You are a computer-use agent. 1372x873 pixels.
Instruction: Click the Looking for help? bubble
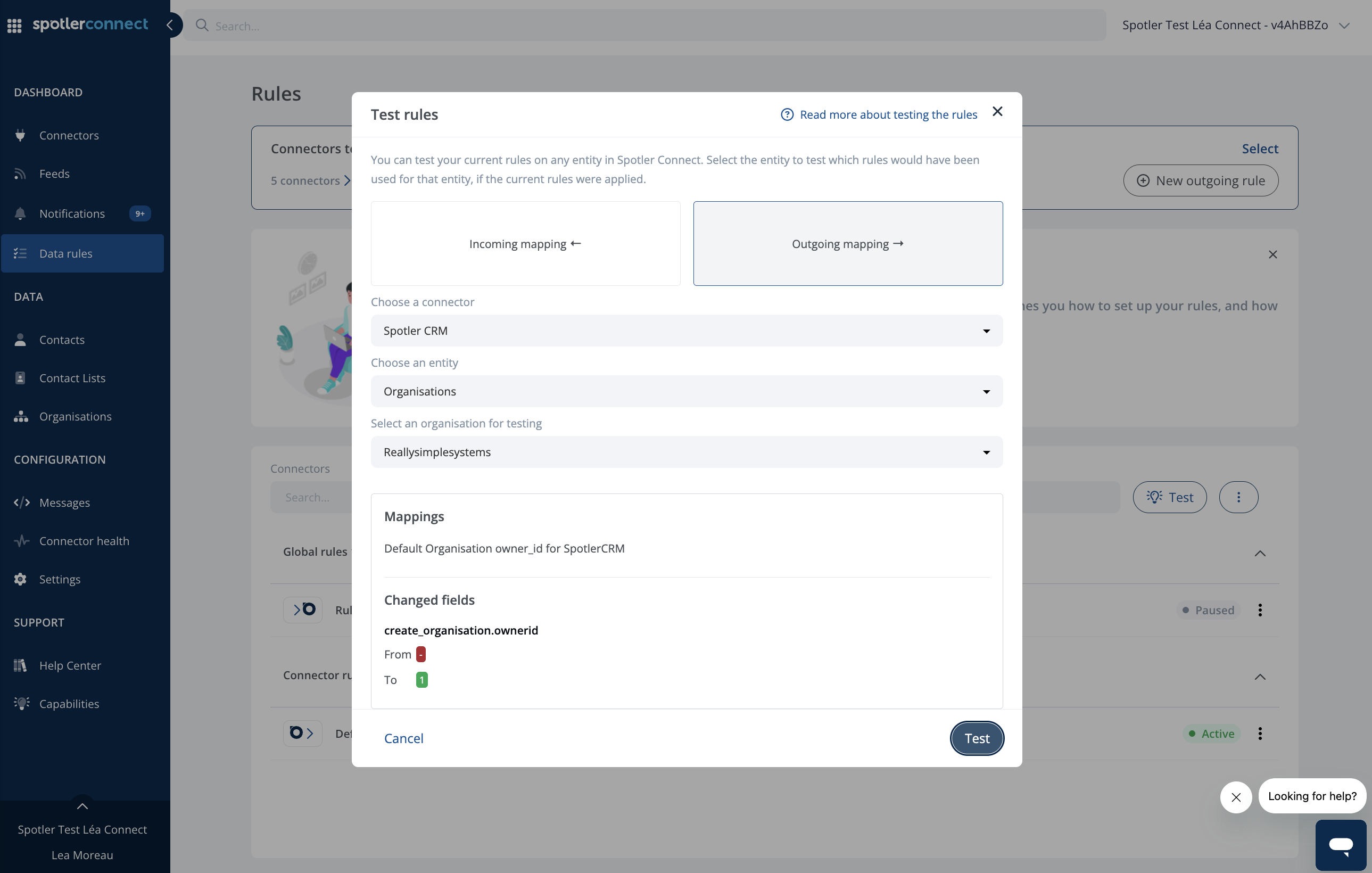[1312, 795]
